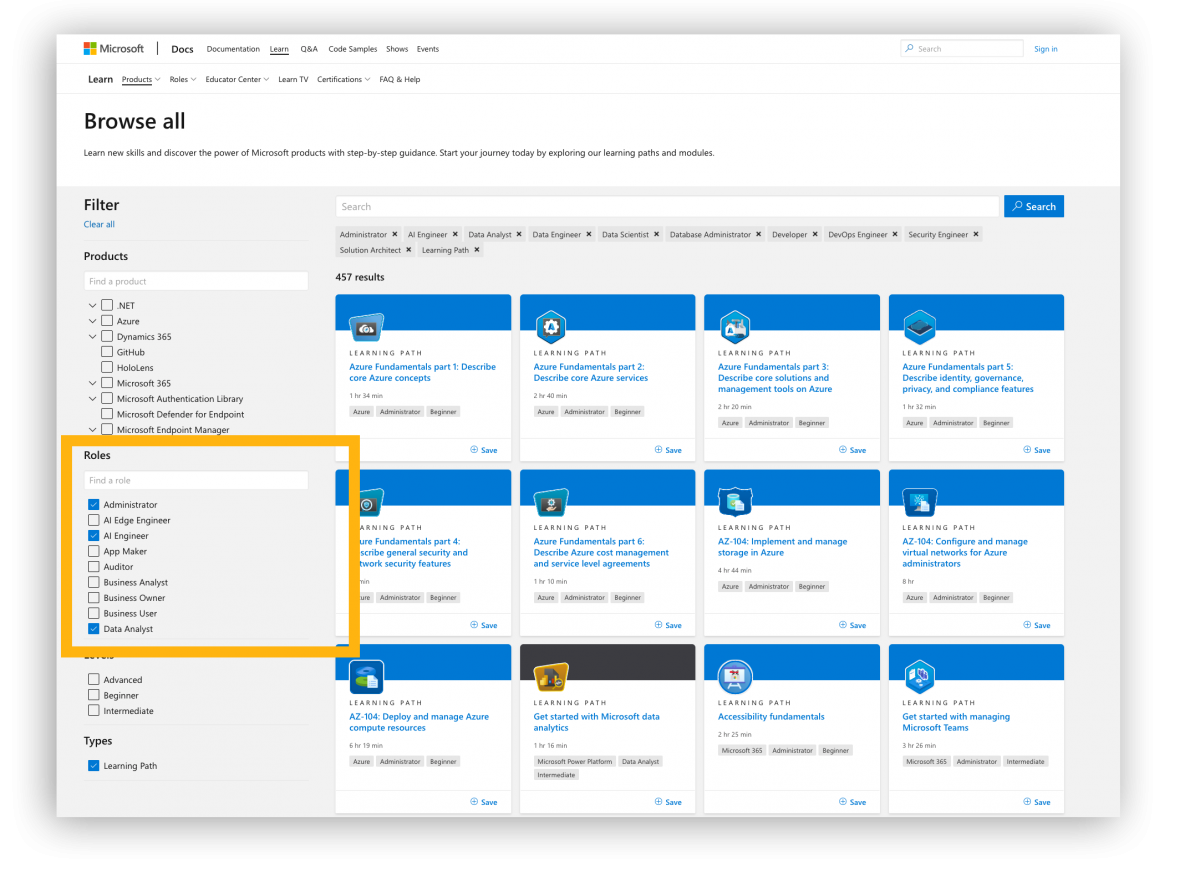
Task: Uncheck the Learning Path type checkbox
Action: [x=94, y=766]
